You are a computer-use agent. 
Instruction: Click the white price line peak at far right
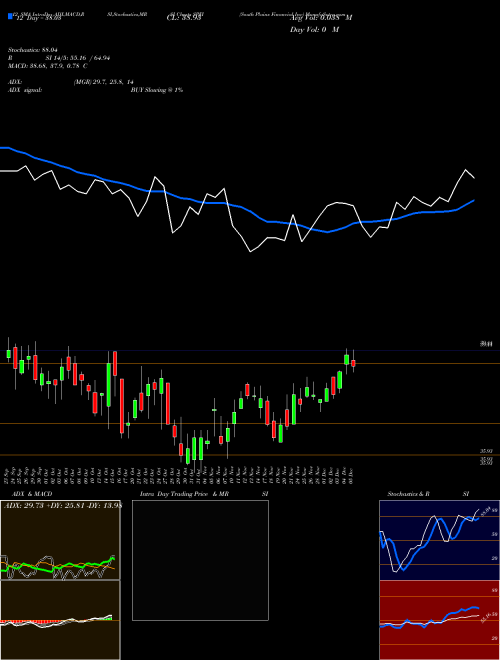click(x=466, y=170)
